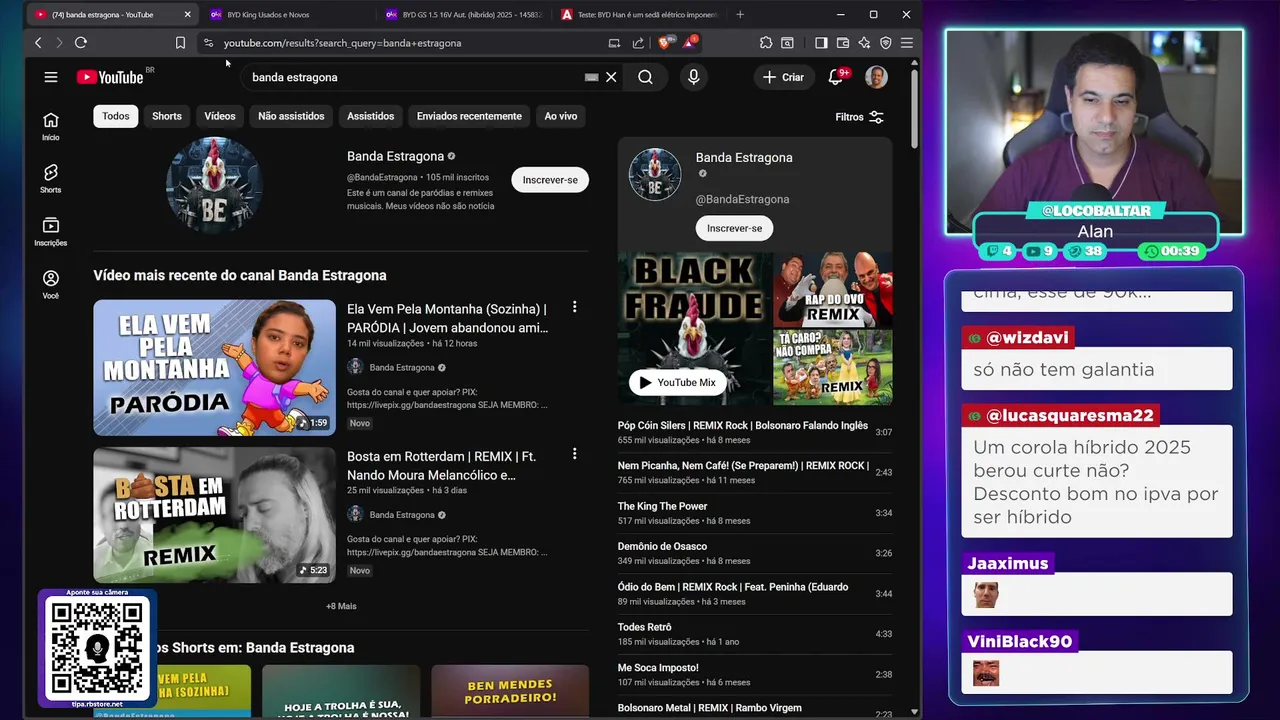1280x720 pixels.
Task: Select the Todos filter chip
Action: (115, 116)
